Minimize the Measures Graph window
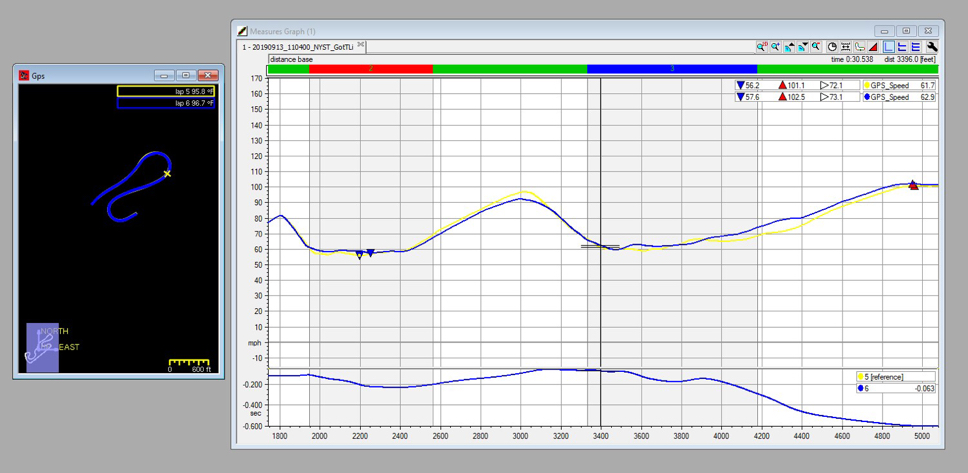This screenshot has width=968, height=473. click(x=885, y=30)
